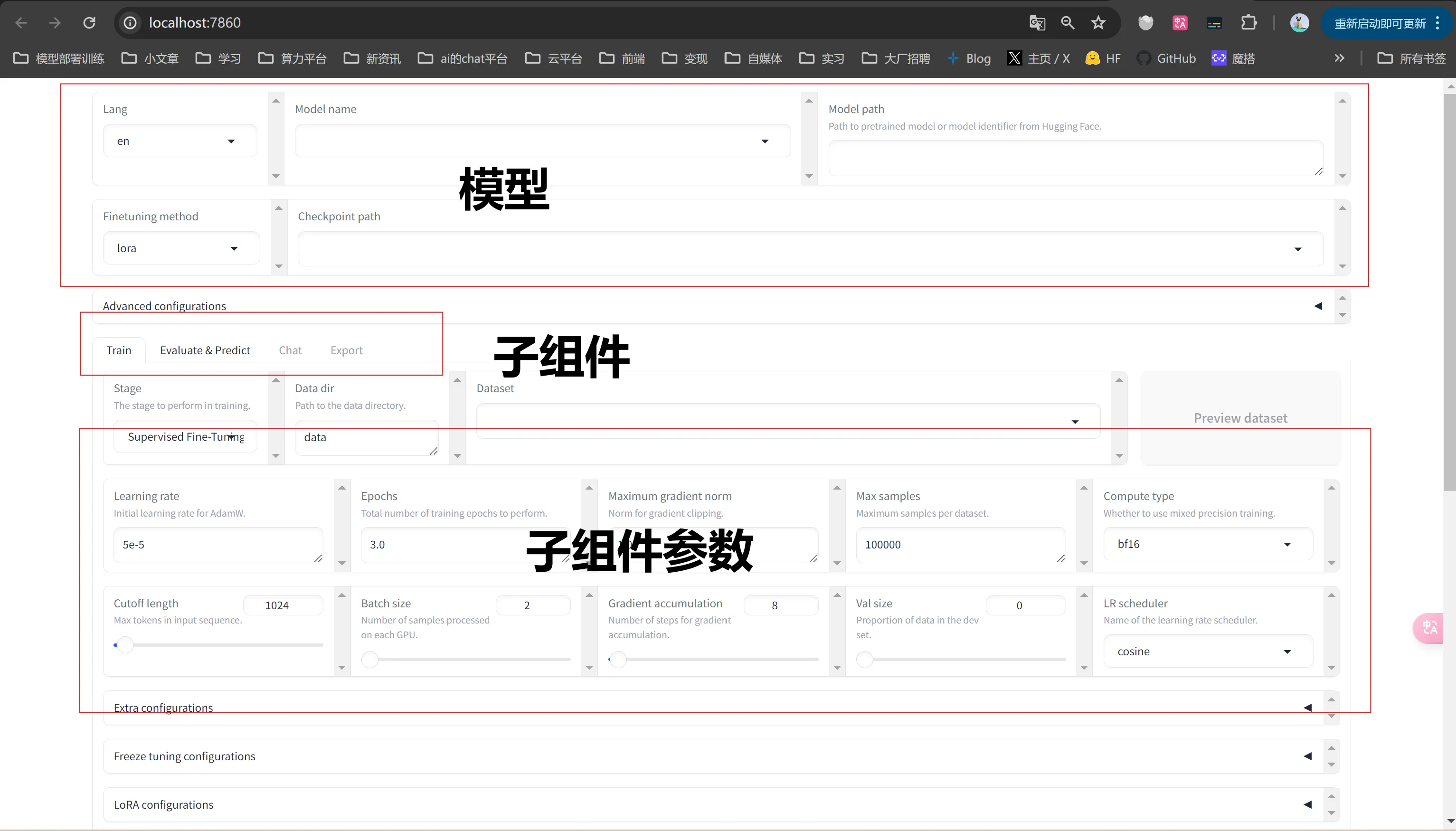
Task: Click the Val size slider handle
Action: pyautogui.click(x=865, y=659)
